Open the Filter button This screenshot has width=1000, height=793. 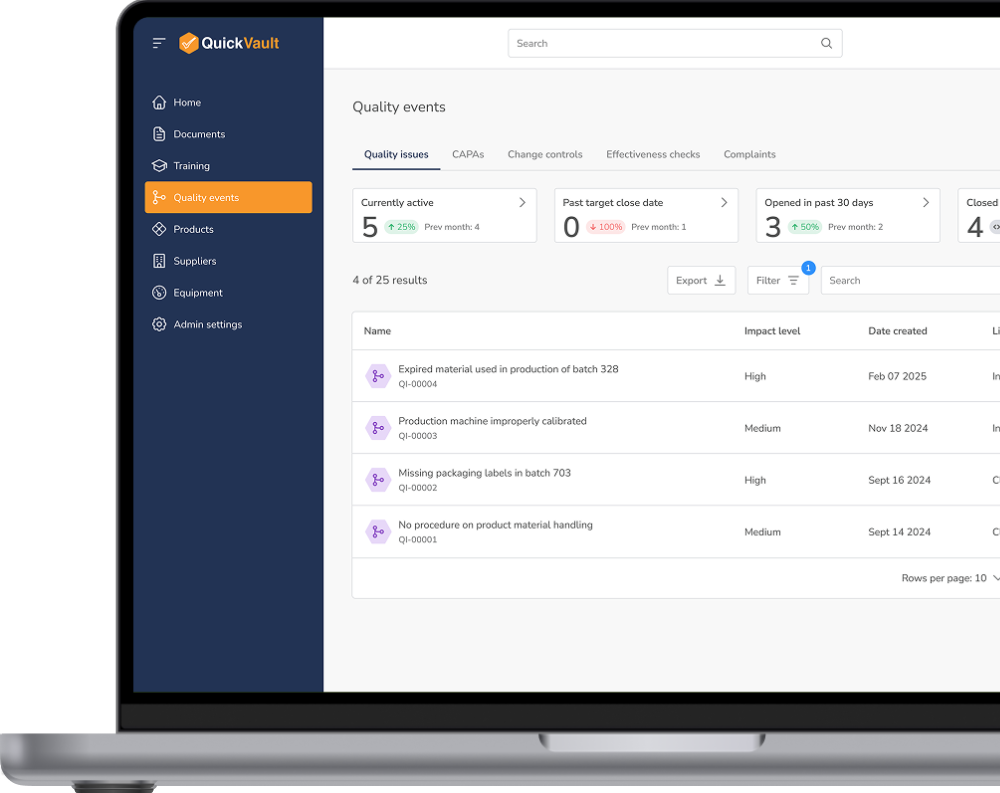tap(777, 281)
